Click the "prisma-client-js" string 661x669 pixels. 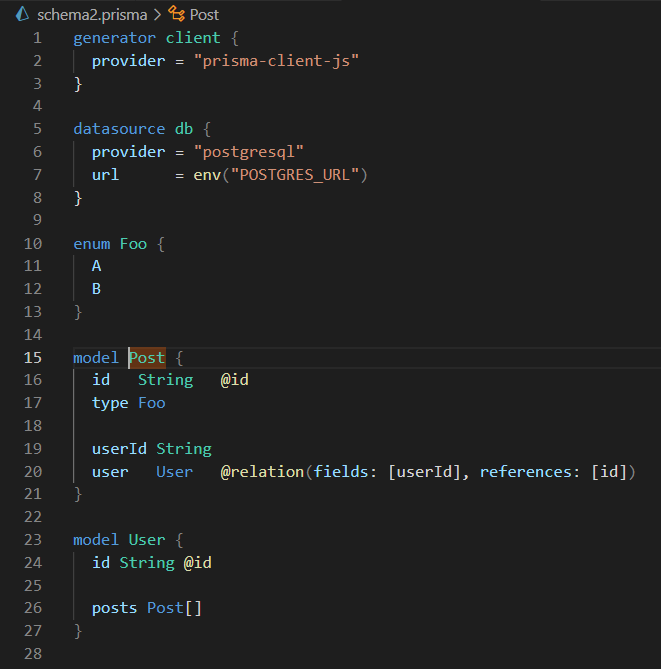(x=276, y=61)
